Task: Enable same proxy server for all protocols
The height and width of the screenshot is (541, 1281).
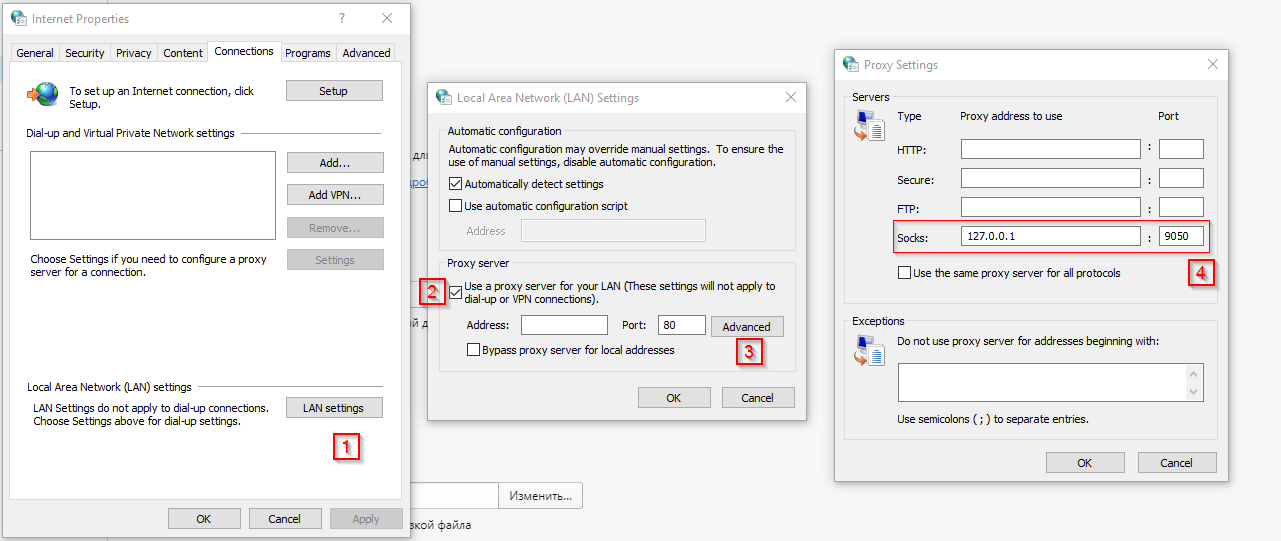Action: click(905, 273)
